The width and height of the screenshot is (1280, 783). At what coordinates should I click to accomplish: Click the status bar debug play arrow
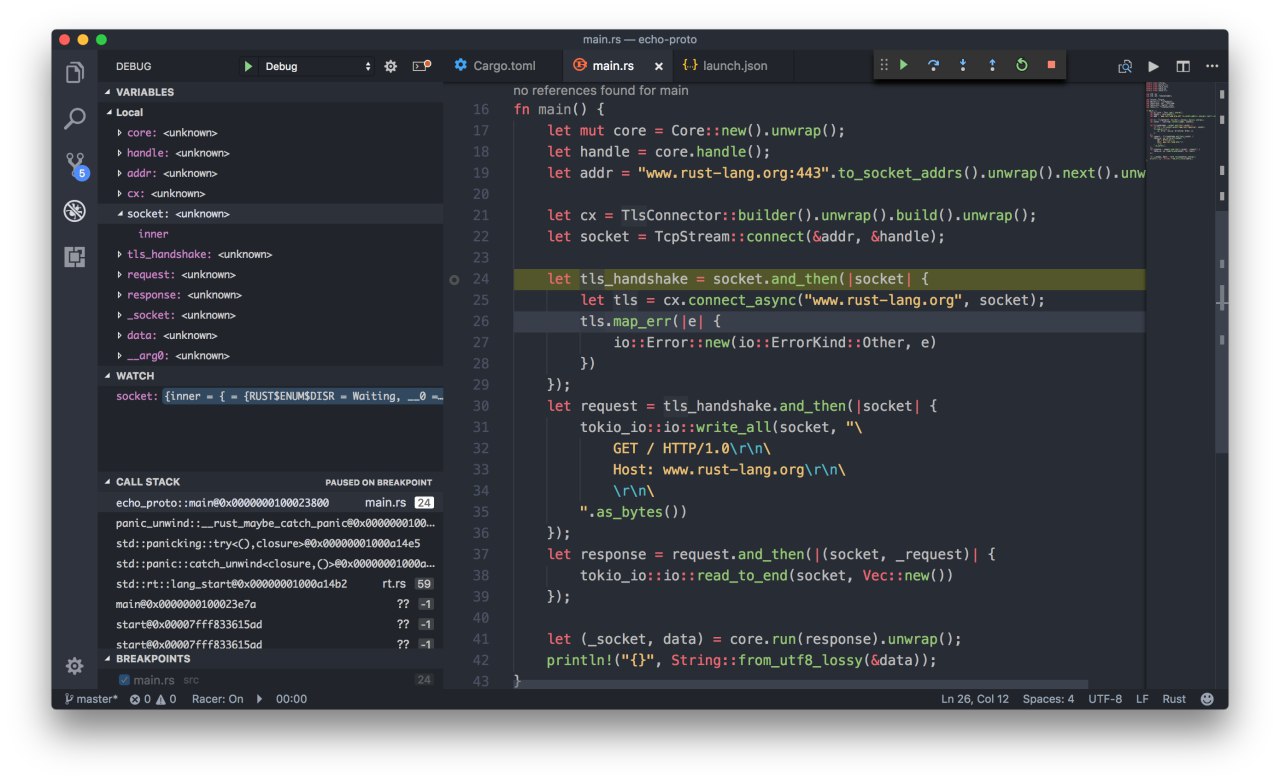(x=259, y=699)
